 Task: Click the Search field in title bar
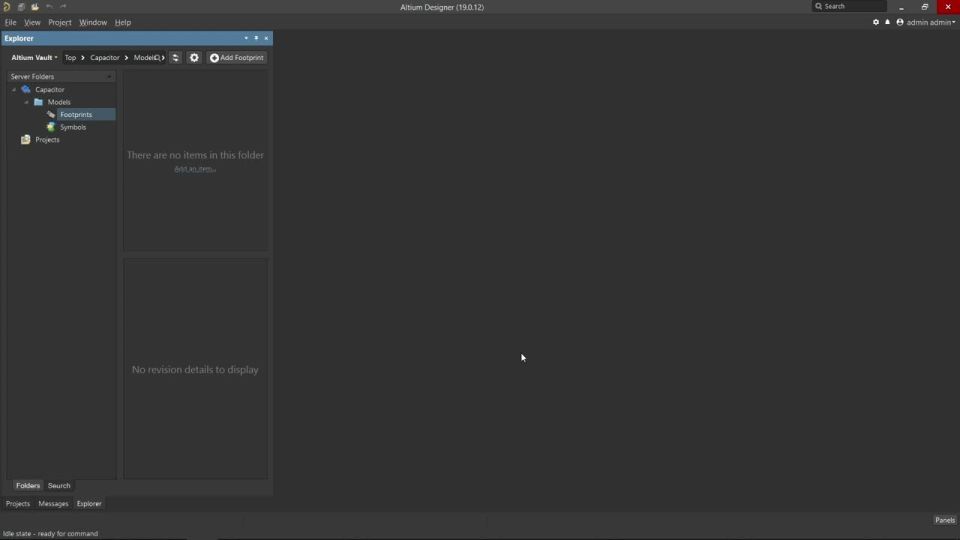click(x=849, y=6)
